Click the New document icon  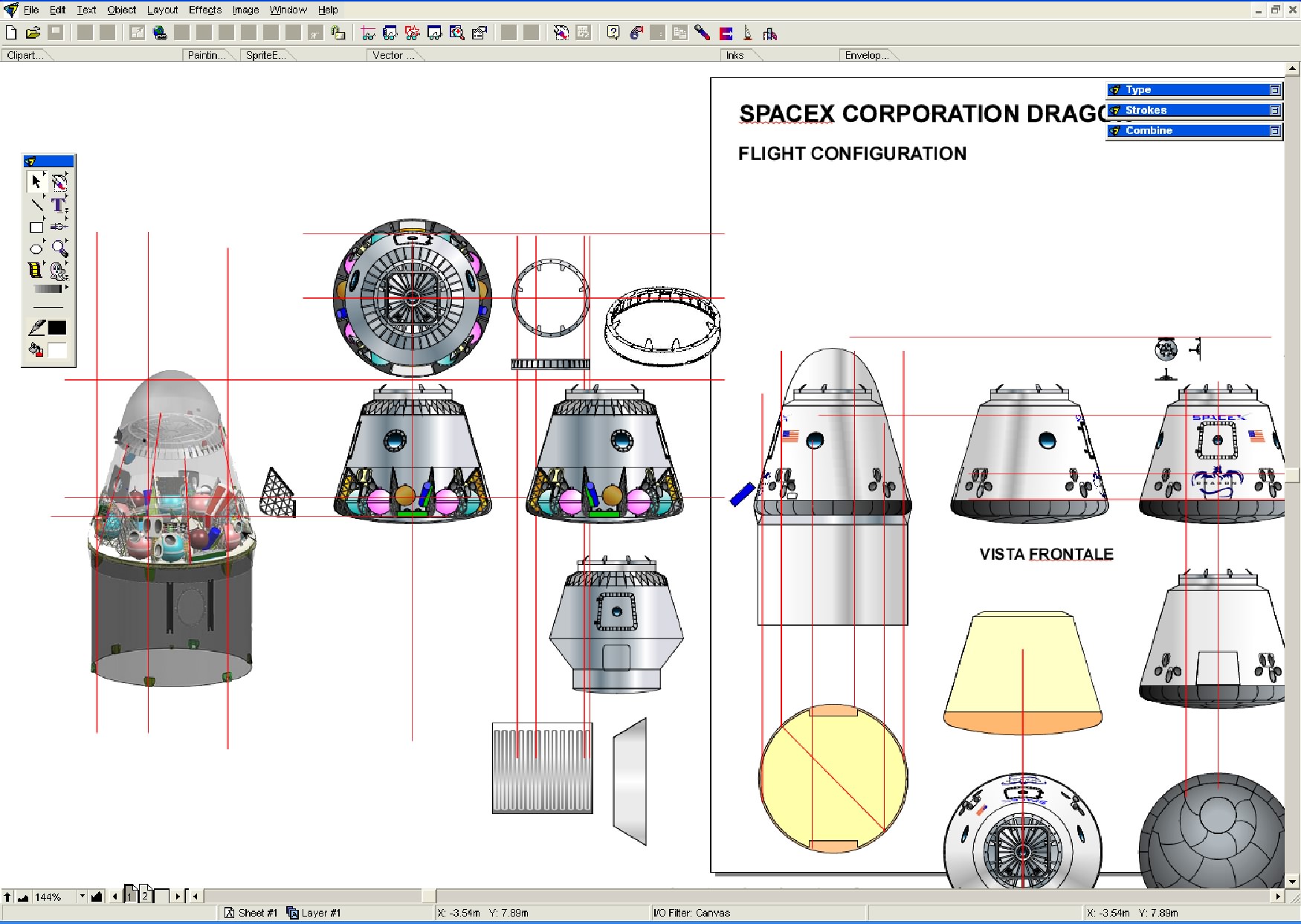pyautogui.click(x=11, y=33)
